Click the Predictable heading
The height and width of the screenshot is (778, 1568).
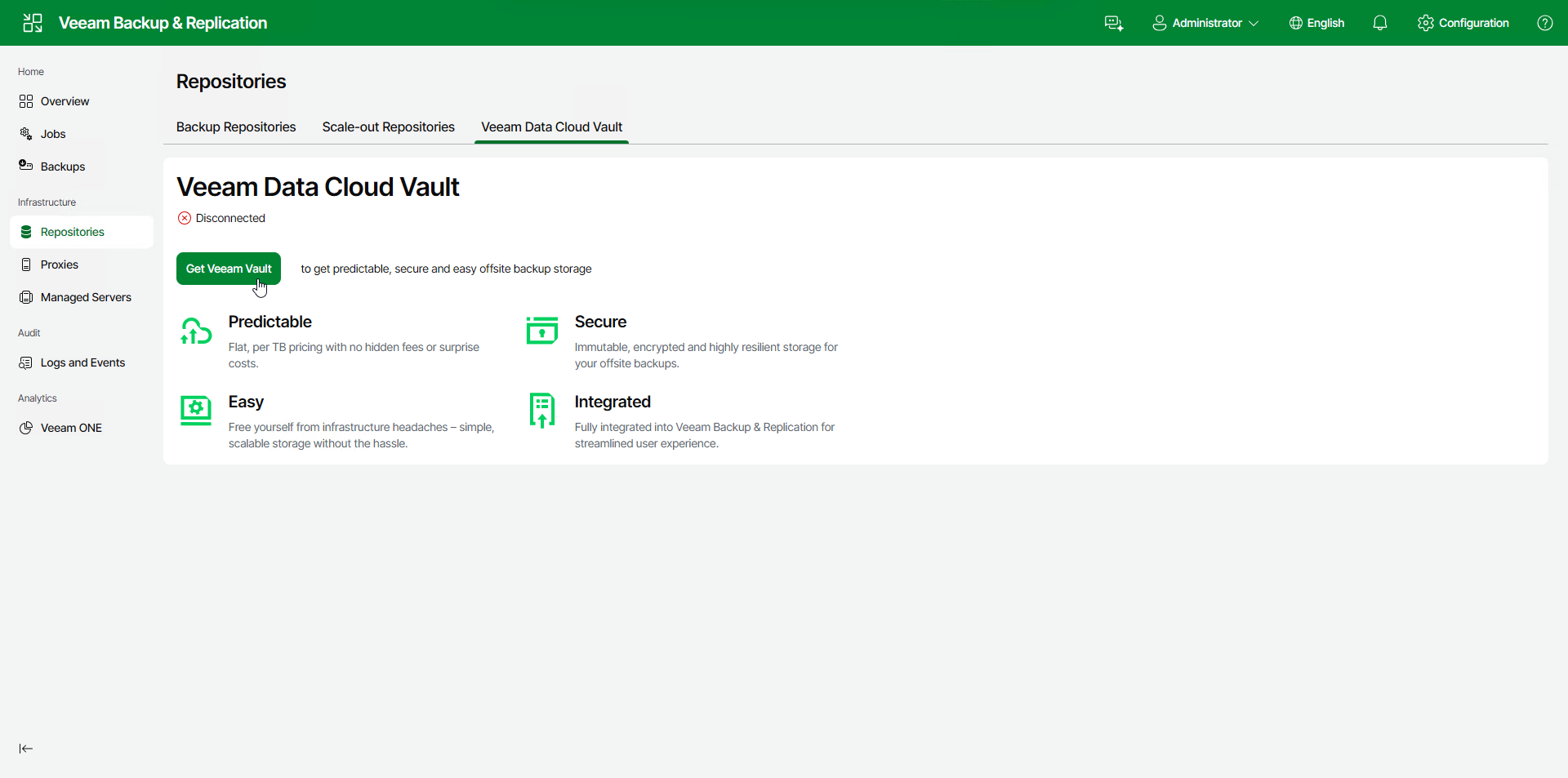tap(270, 322)
